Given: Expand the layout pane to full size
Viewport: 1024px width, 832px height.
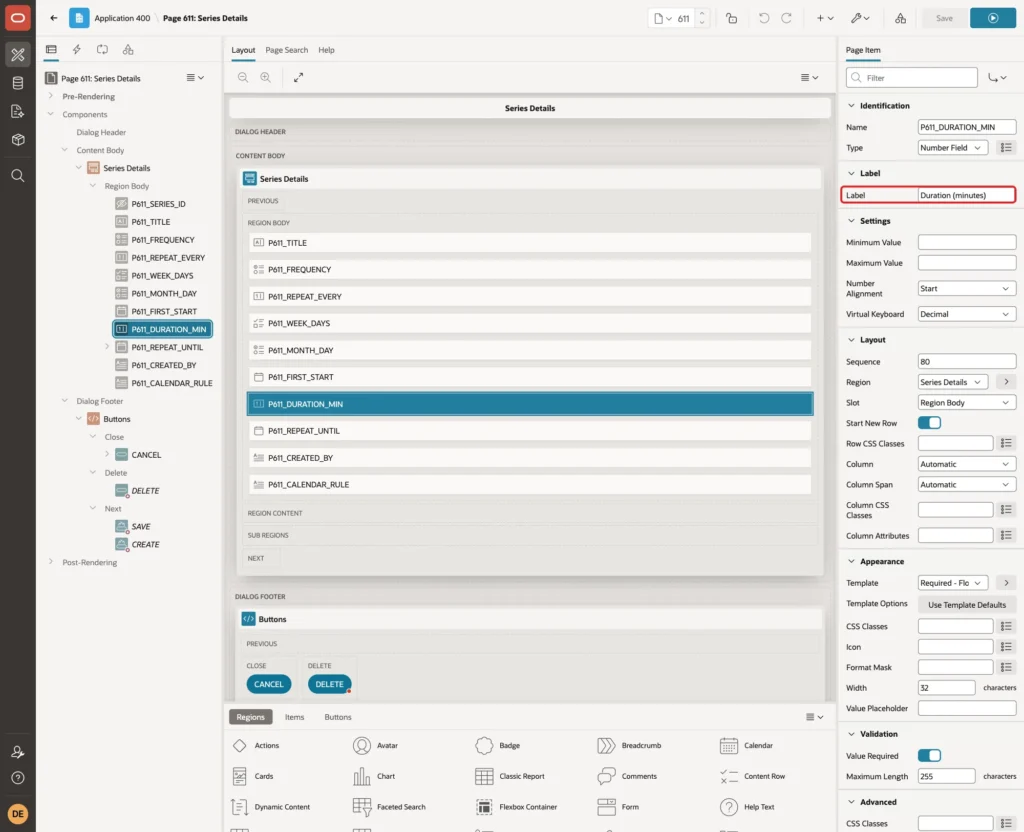Looking at the screenshot, I should (298, 78).
